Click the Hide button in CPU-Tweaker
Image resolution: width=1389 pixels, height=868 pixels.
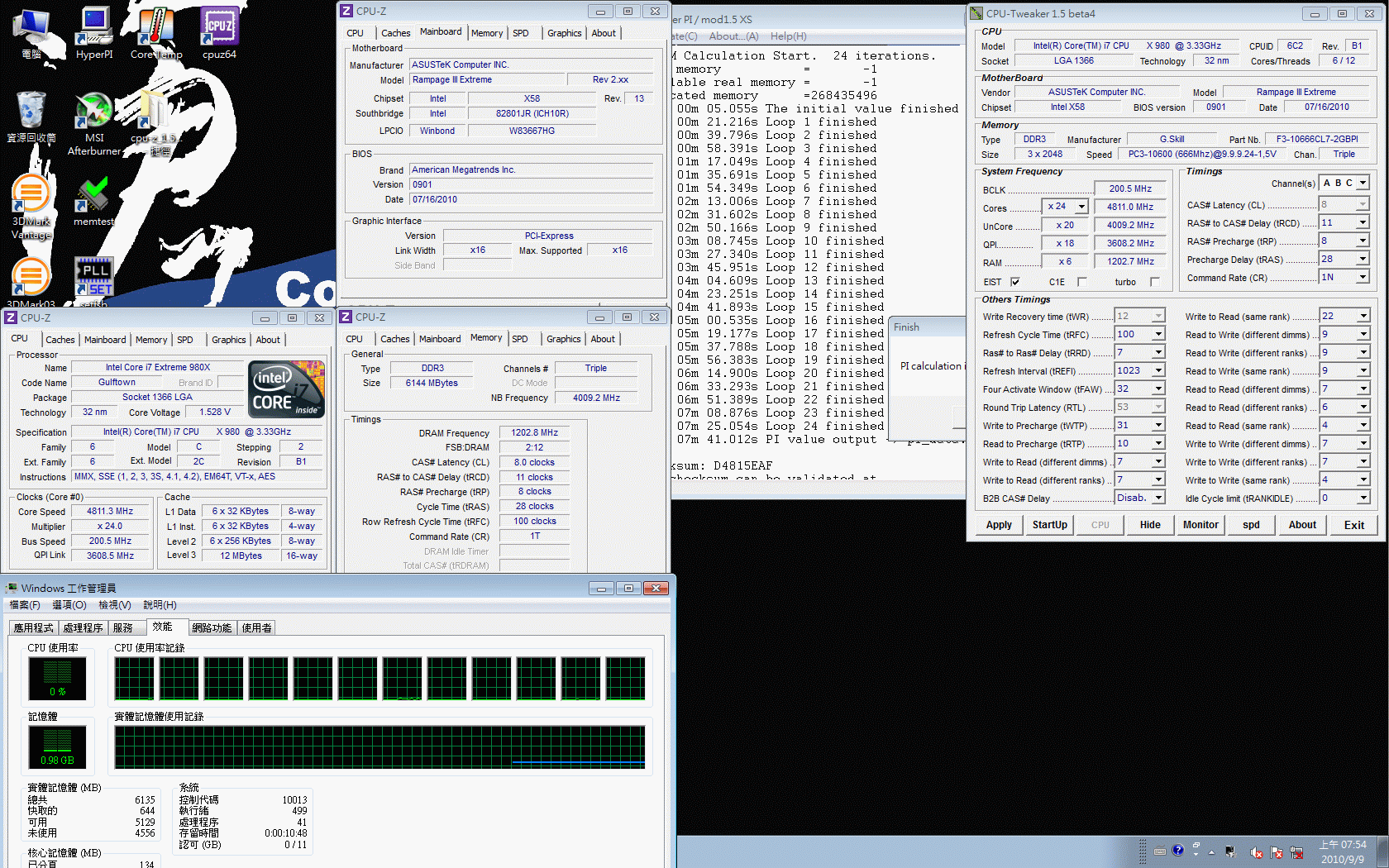pyautogui.click(x=1150, y=525)
